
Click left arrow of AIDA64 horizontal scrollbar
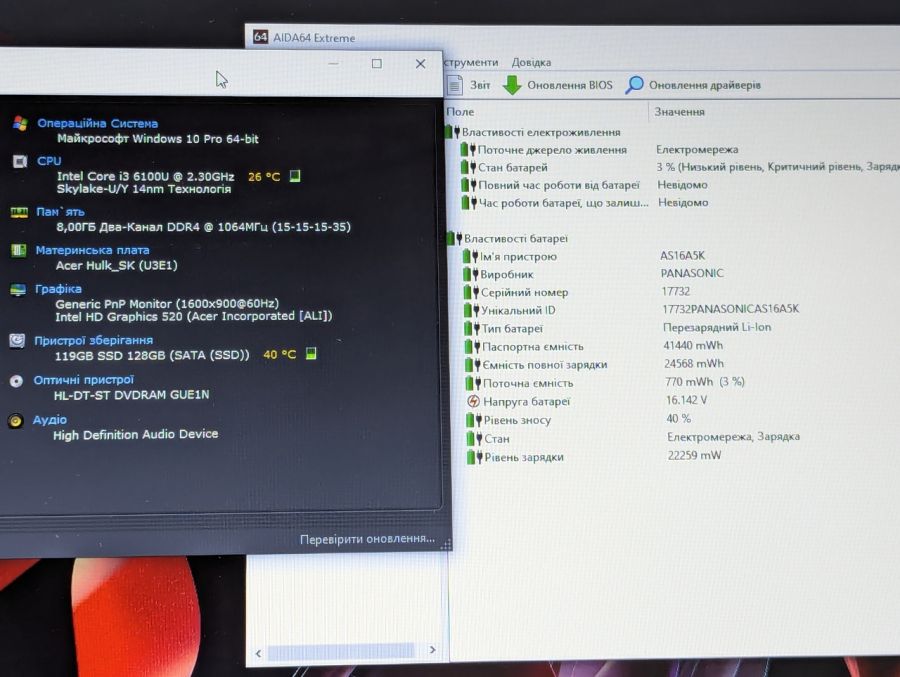(x=258, y=653)
